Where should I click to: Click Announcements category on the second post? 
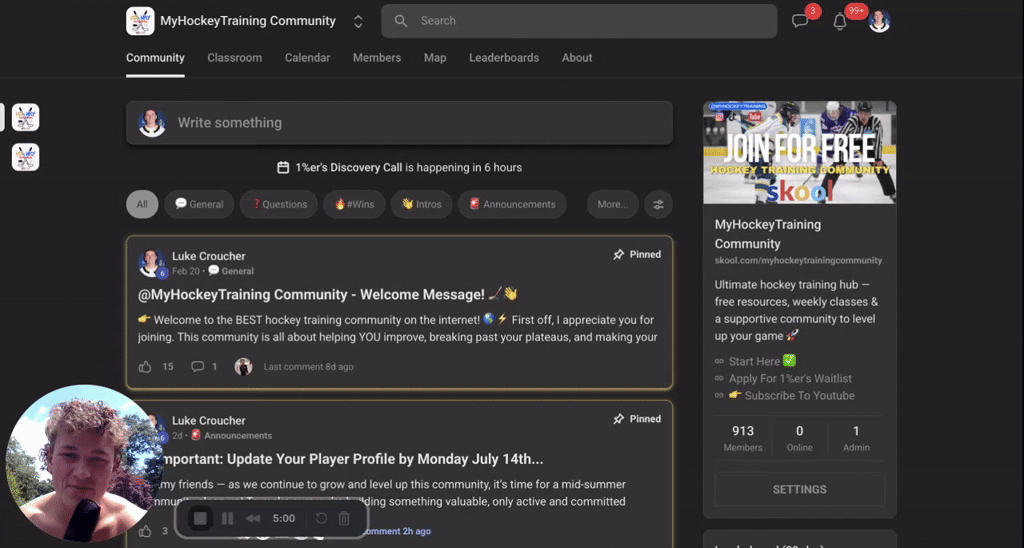click(232, 436)
